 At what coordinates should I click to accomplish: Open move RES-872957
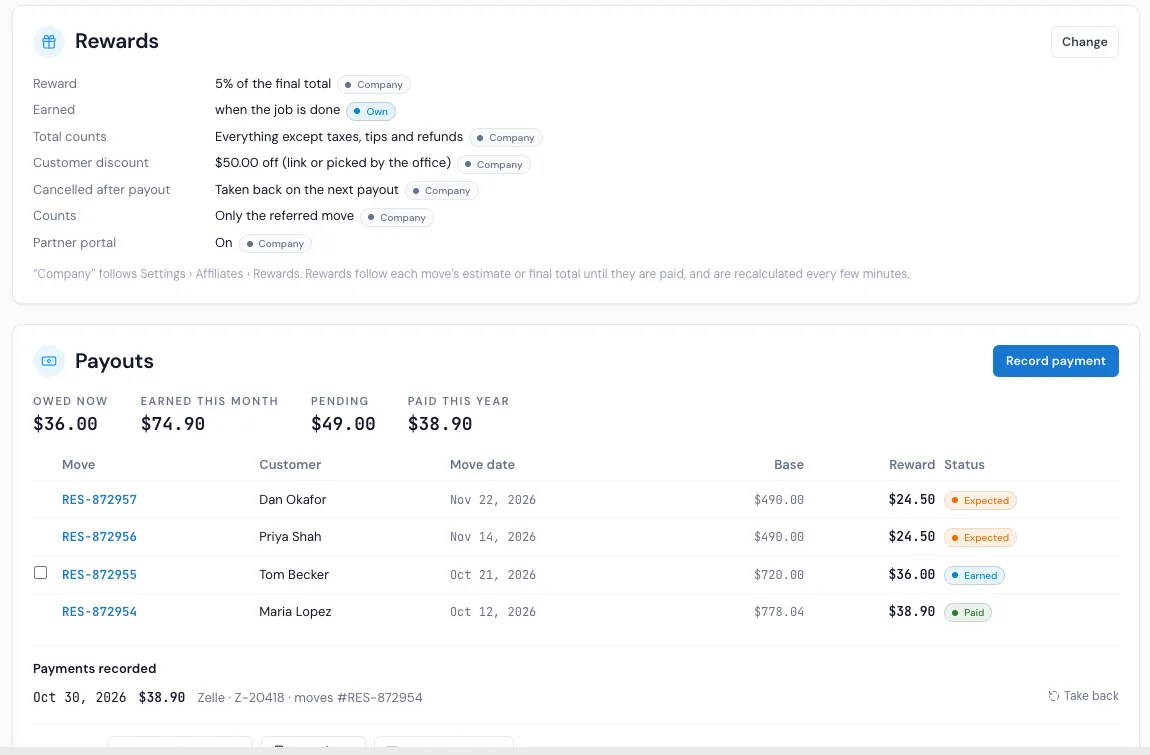click(99, 500)
